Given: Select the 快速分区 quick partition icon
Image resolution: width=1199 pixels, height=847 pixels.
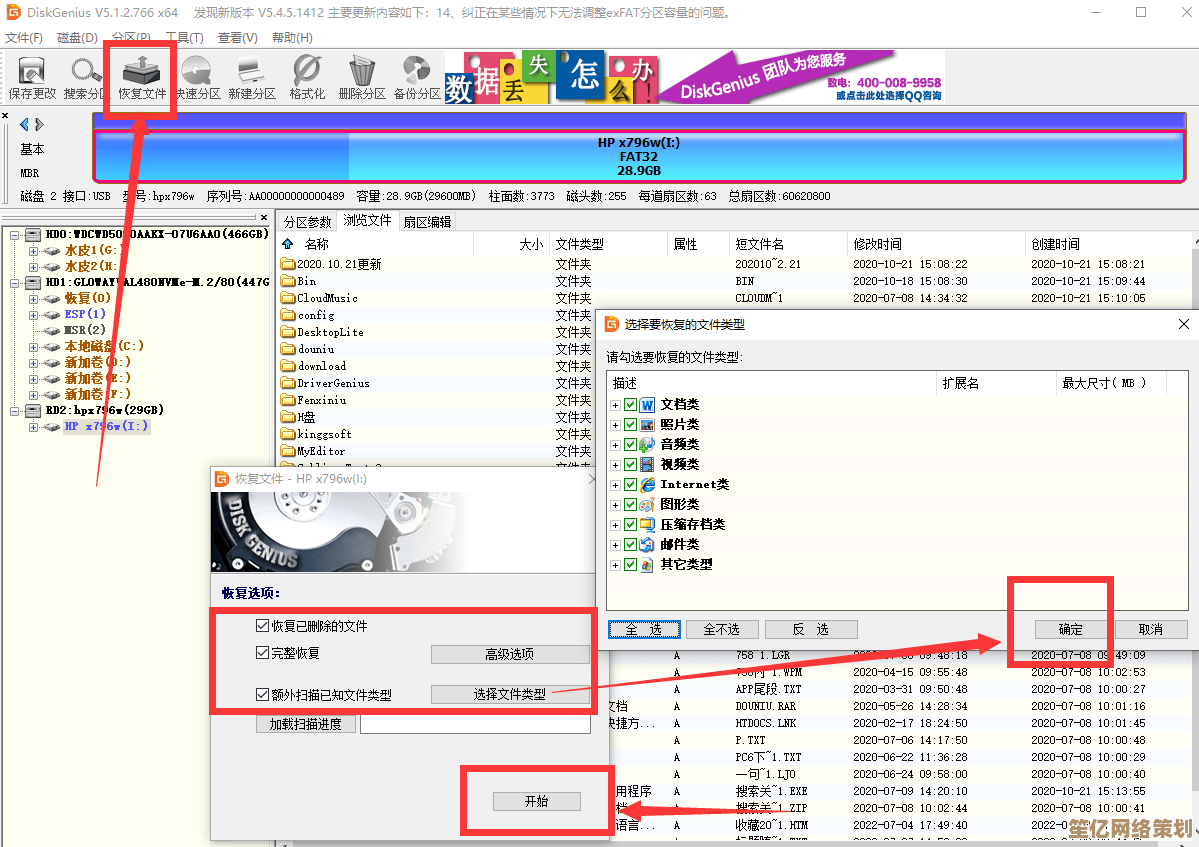Looking at the screenshot, I should click(197, 78).
